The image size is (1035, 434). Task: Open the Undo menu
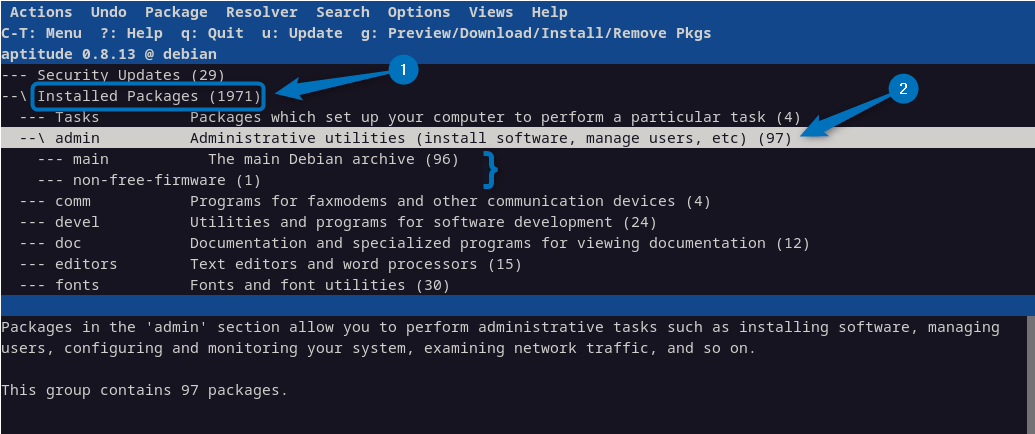pyautogui.click(x=108, y=12)
